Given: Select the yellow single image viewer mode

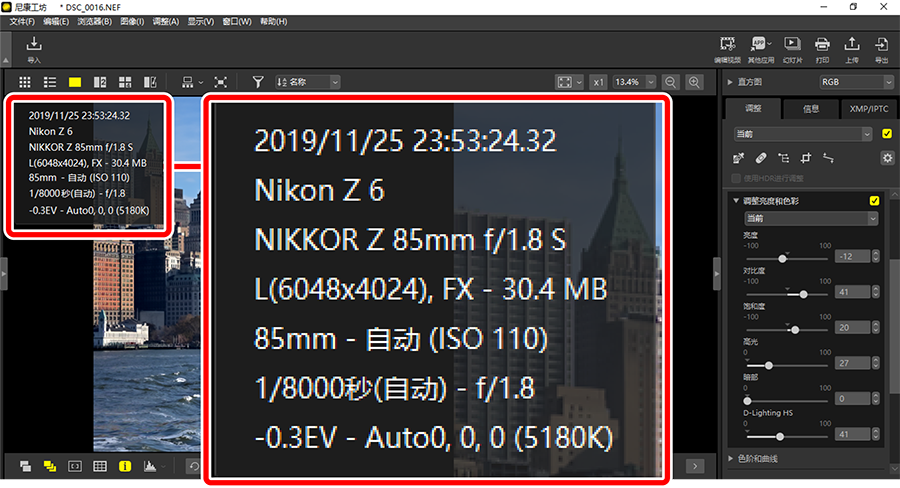Looking at the screenshot, I should [x=75, y=82].
